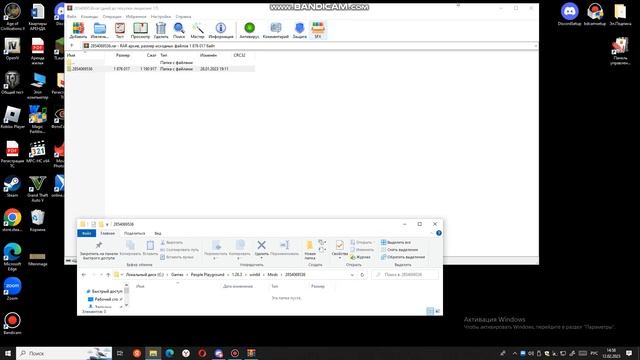Click People Playground in address breadcrumb
640x360 pixels.
click(x=207, y=275)
